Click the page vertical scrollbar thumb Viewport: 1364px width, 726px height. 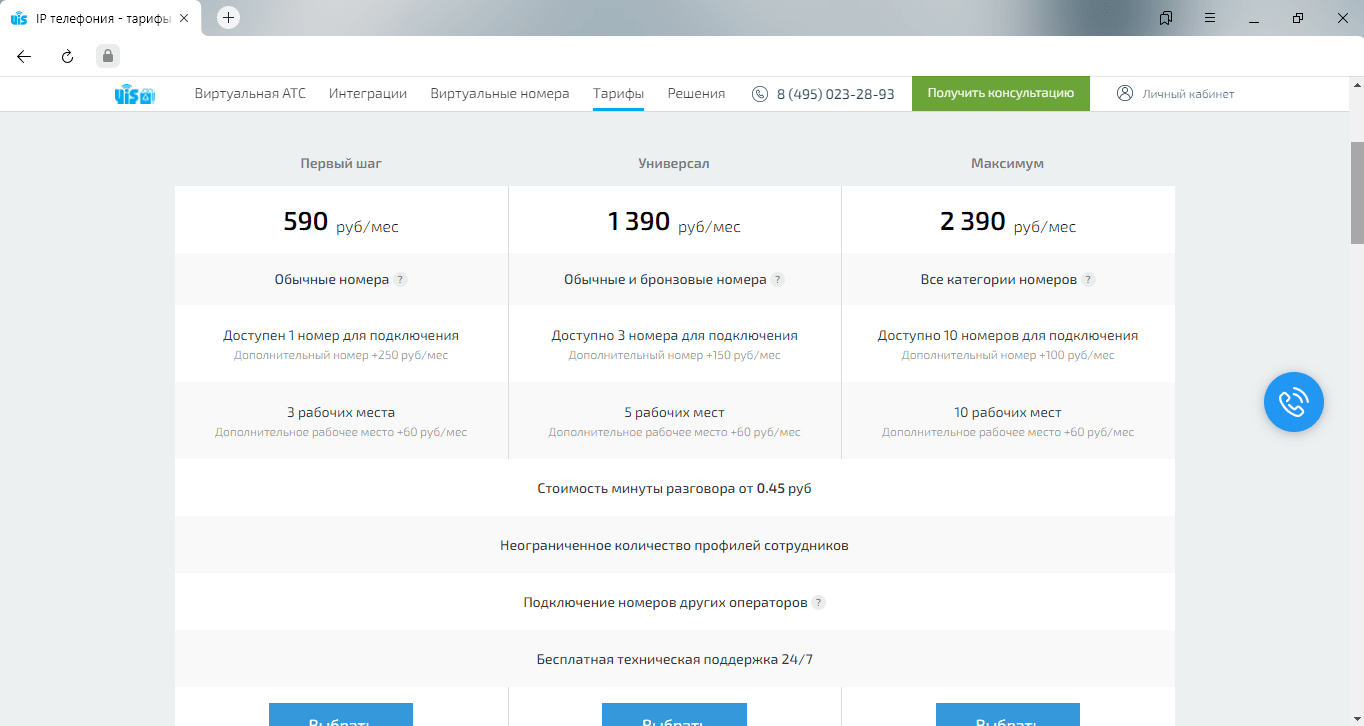(x=1357, y=192)
